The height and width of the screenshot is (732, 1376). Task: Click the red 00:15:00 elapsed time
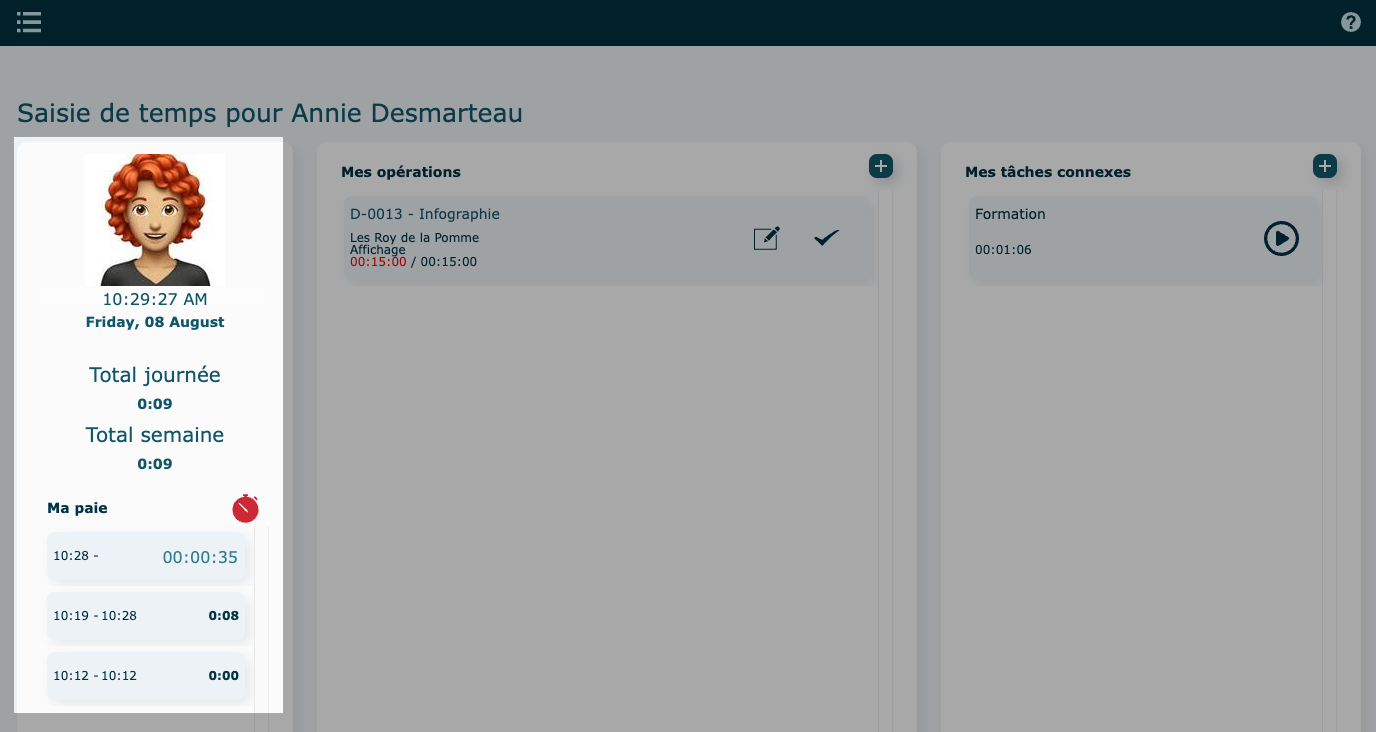click(378, 262)
